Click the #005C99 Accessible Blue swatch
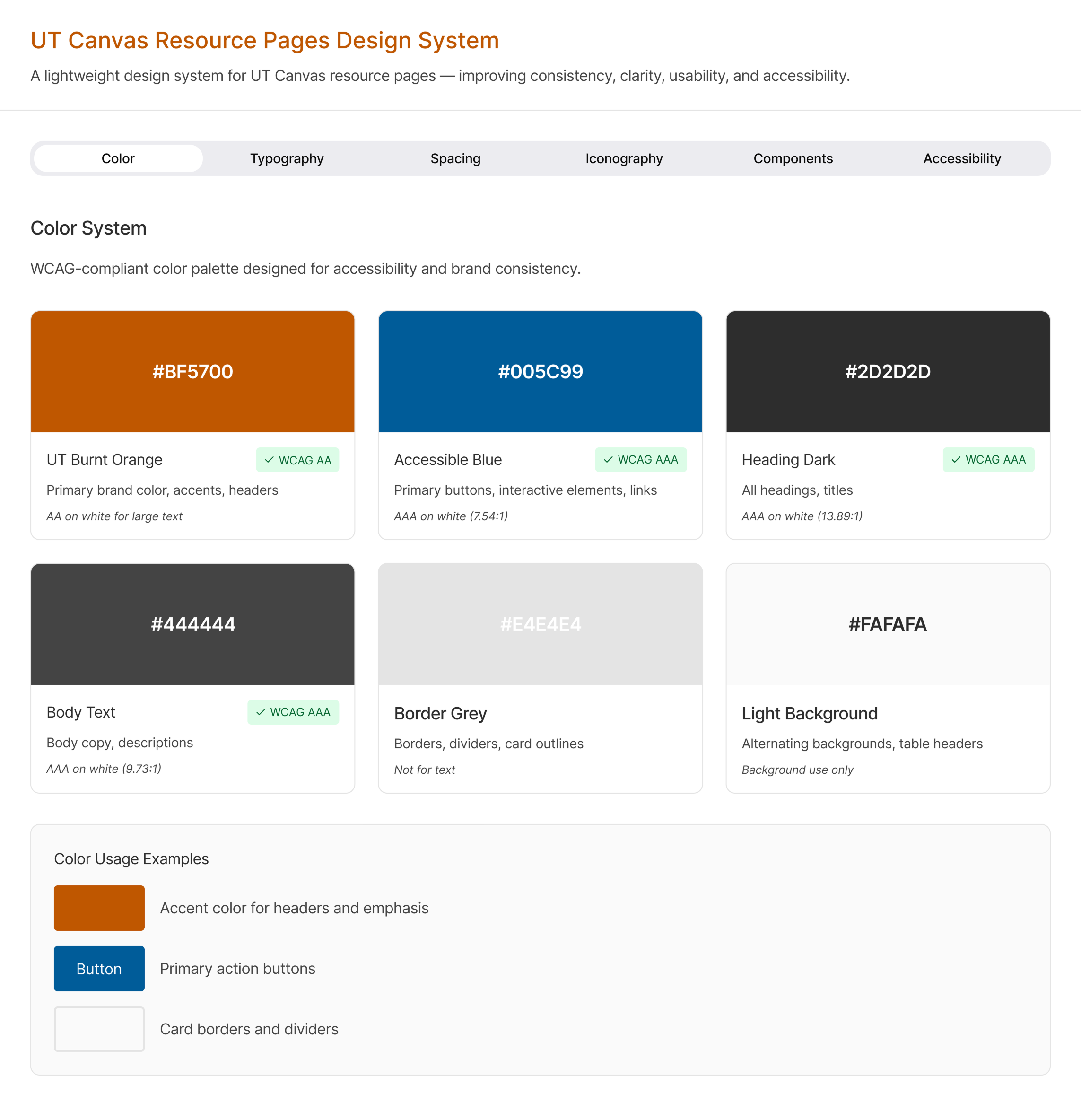 (540, 371)
